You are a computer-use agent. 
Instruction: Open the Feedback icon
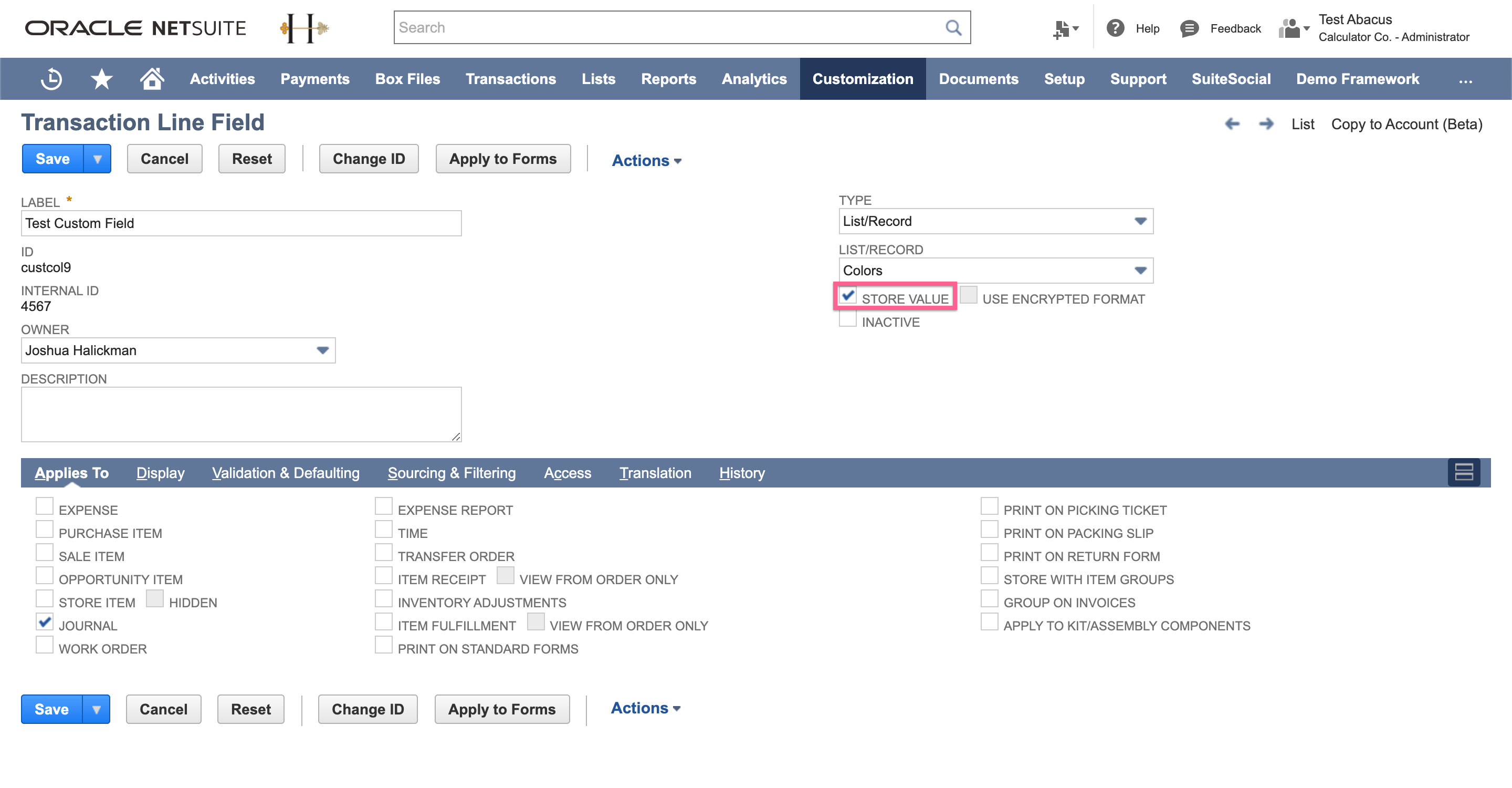1189,28
